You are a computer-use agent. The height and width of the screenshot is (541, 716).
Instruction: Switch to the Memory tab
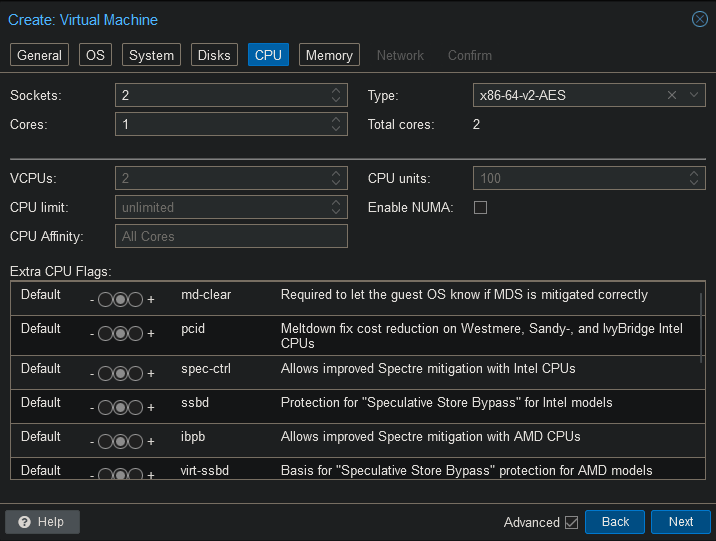(x=329, y=55)
